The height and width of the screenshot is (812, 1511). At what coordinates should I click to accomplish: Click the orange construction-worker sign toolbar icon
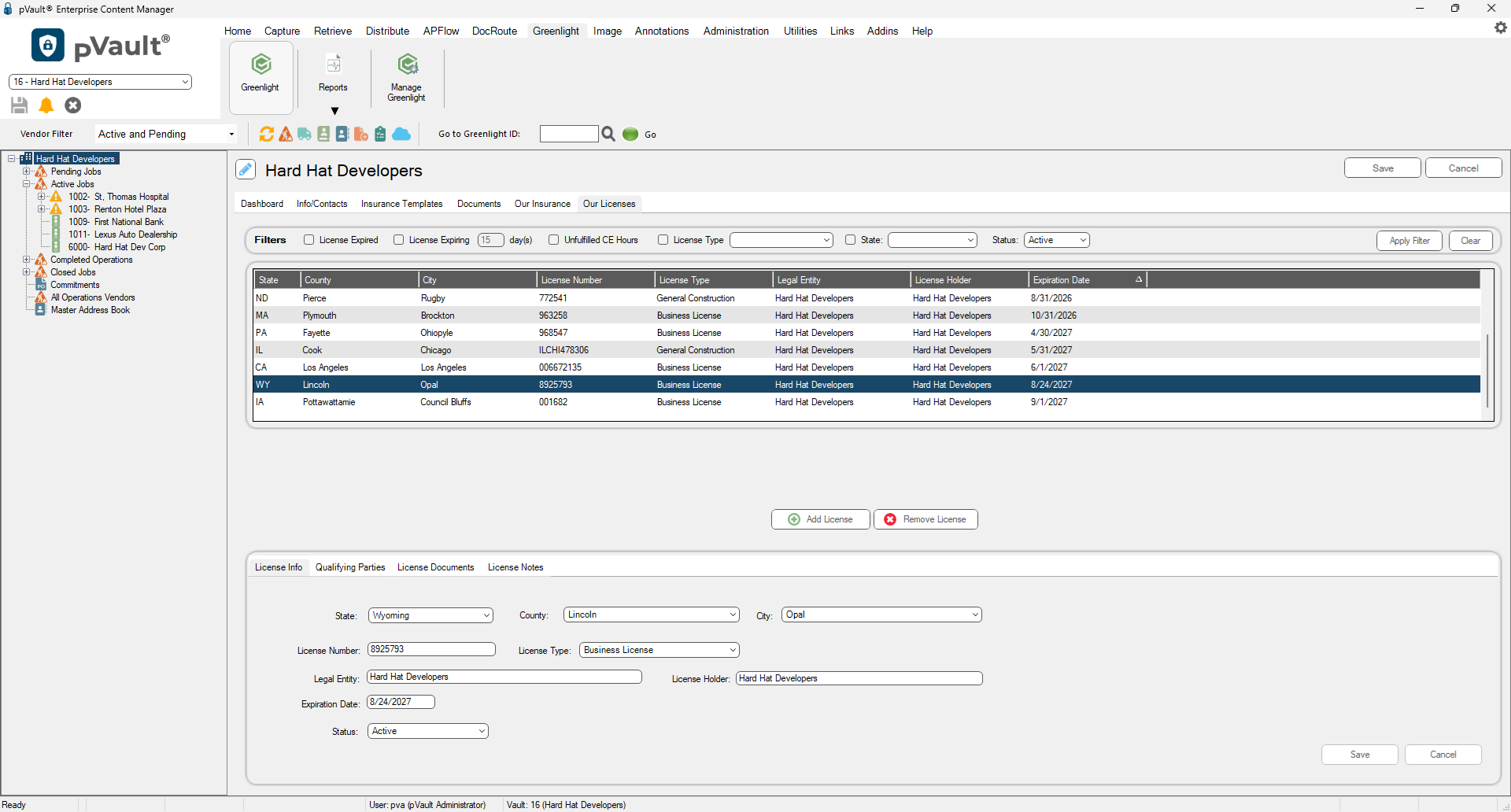[x=286, y=134]
